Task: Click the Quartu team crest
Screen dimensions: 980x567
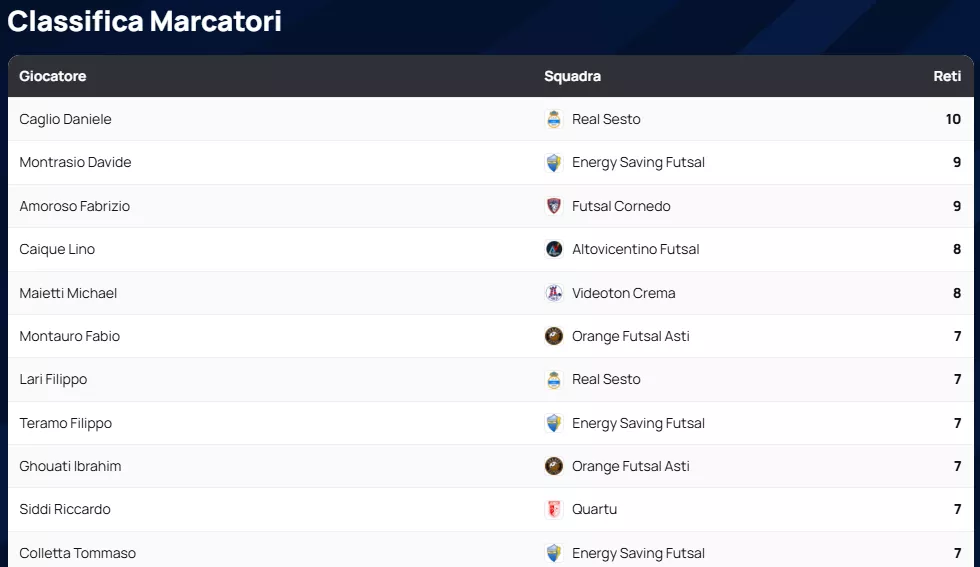Action: [554, 509]
